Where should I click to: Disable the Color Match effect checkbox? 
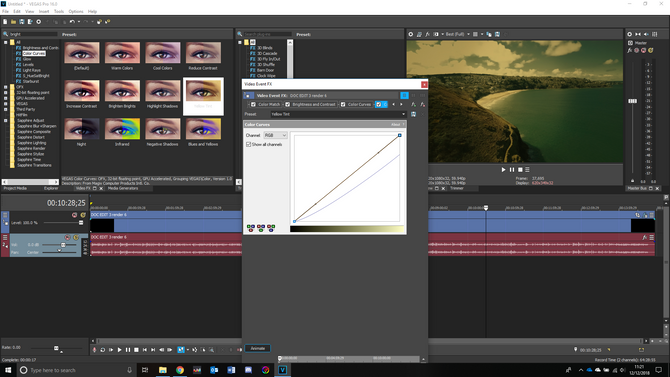(x=253, y=104)
